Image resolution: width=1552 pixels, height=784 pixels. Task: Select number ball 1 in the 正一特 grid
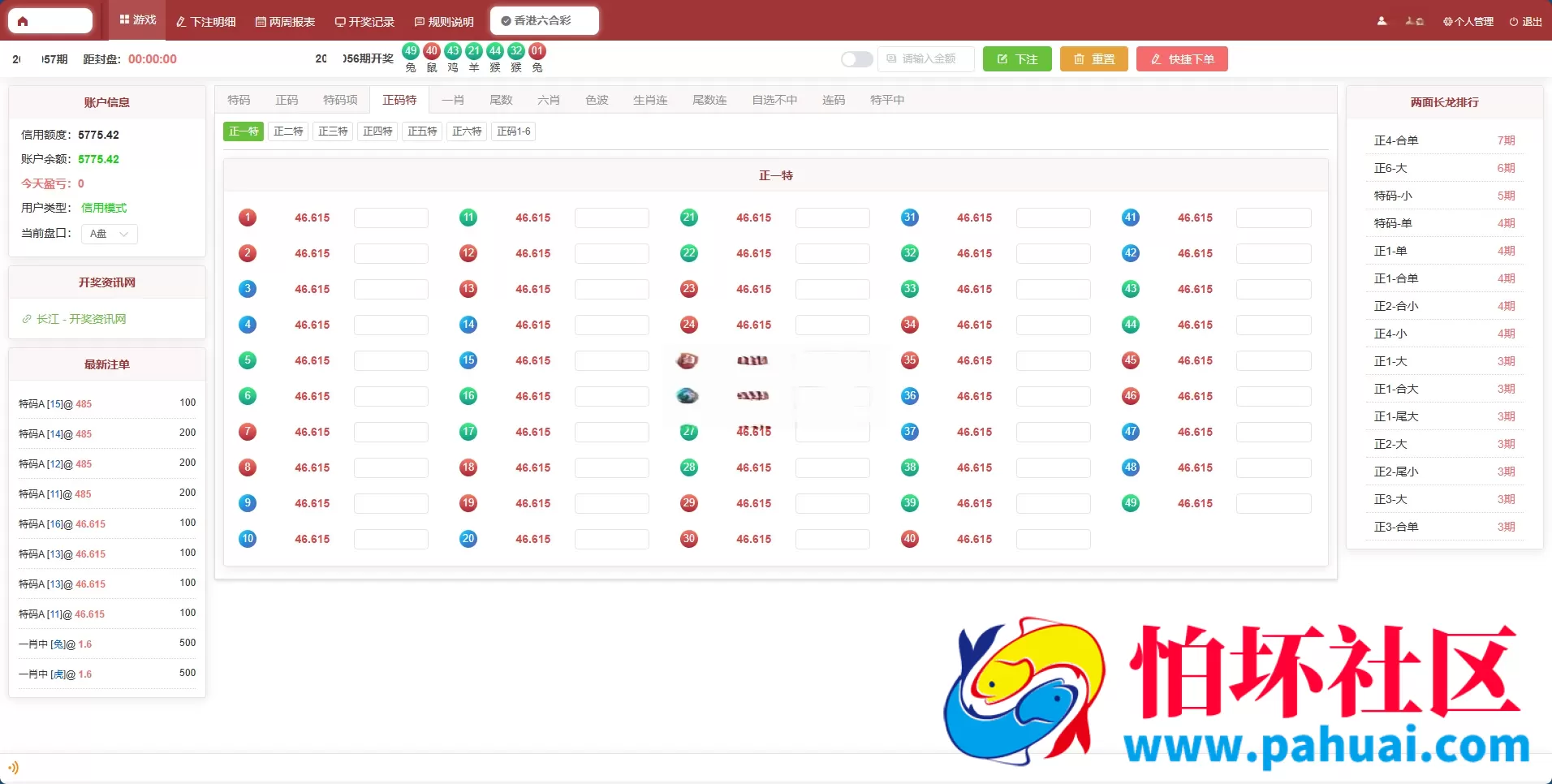click(x=248, y=218)
